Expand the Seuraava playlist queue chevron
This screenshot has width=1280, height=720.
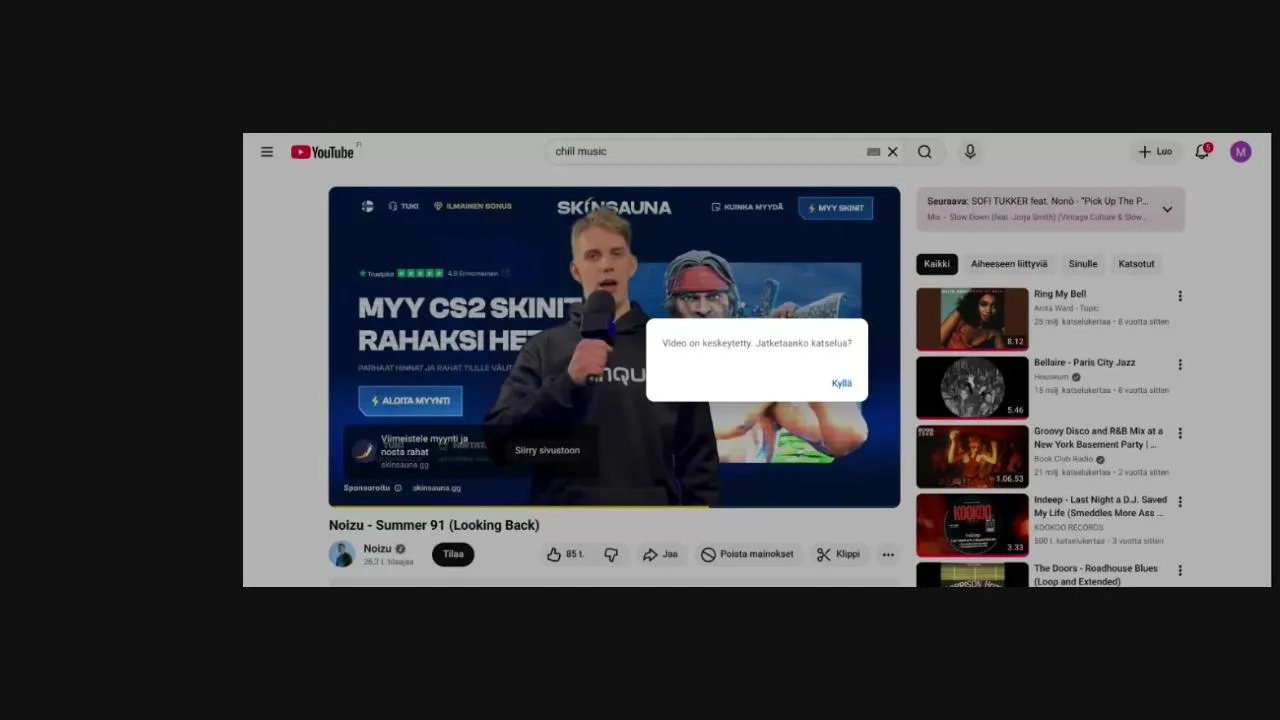tap(1167, 209)
